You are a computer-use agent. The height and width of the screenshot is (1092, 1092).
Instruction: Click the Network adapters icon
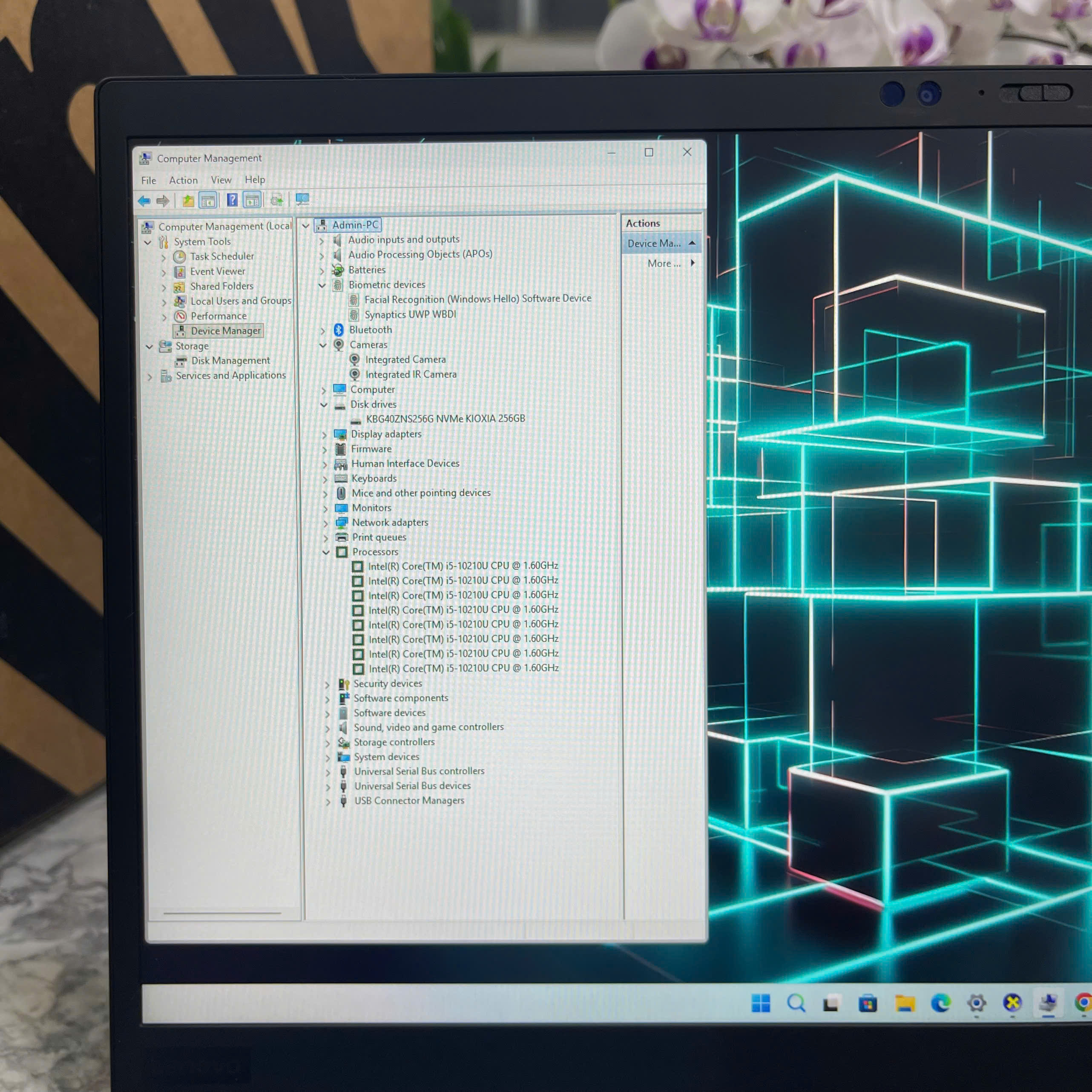coord(342,523)
